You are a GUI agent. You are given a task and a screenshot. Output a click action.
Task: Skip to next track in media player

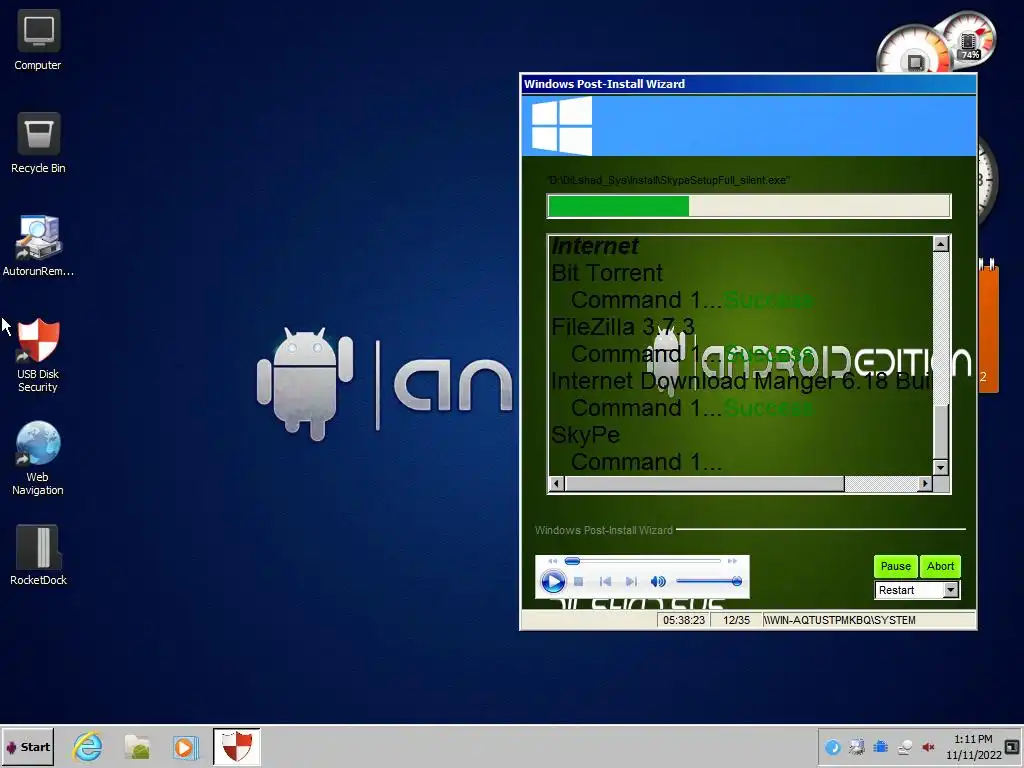click(630, 581)
